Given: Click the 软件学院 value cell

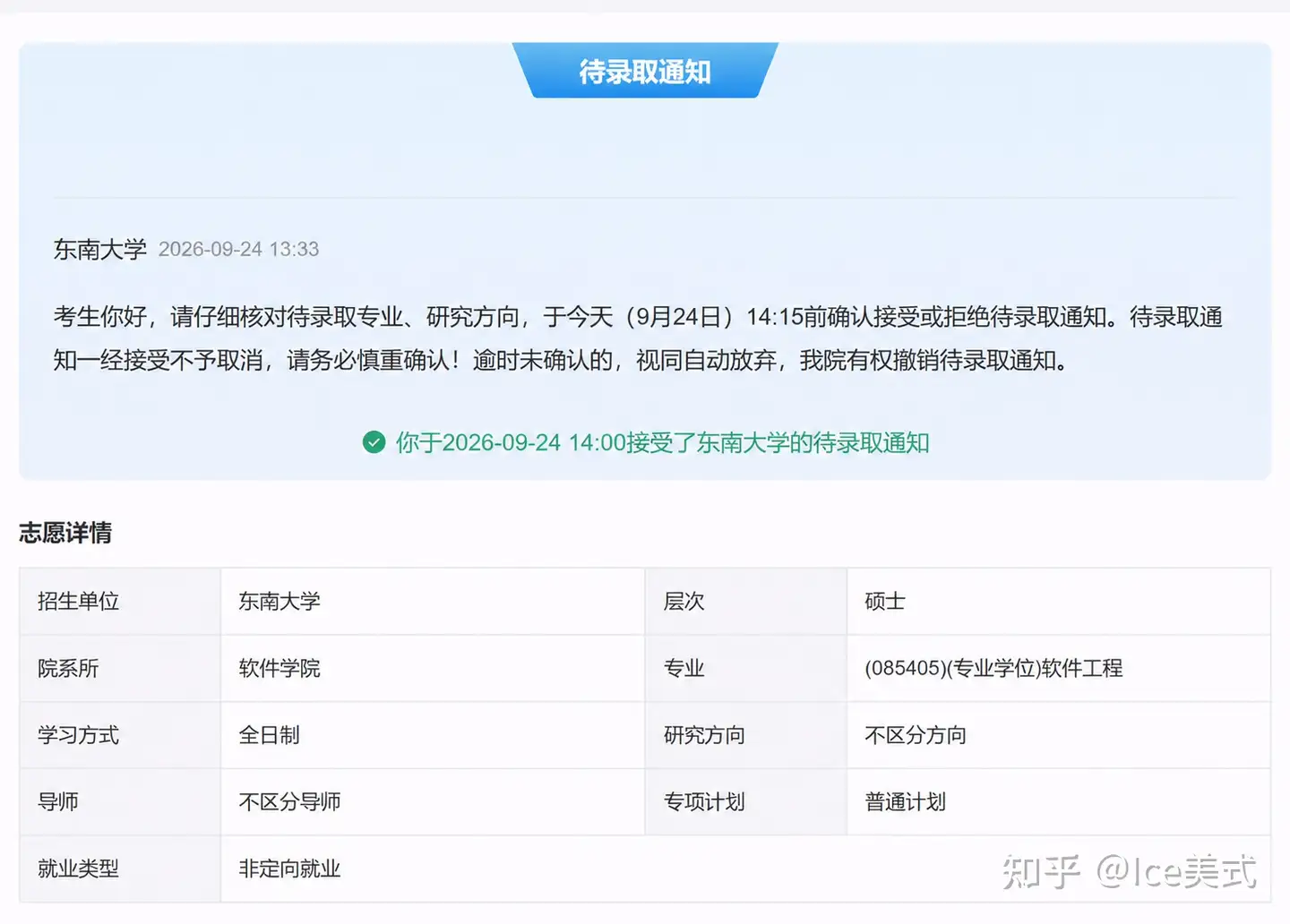Looking at the screenshot, I should click(433, 669).
